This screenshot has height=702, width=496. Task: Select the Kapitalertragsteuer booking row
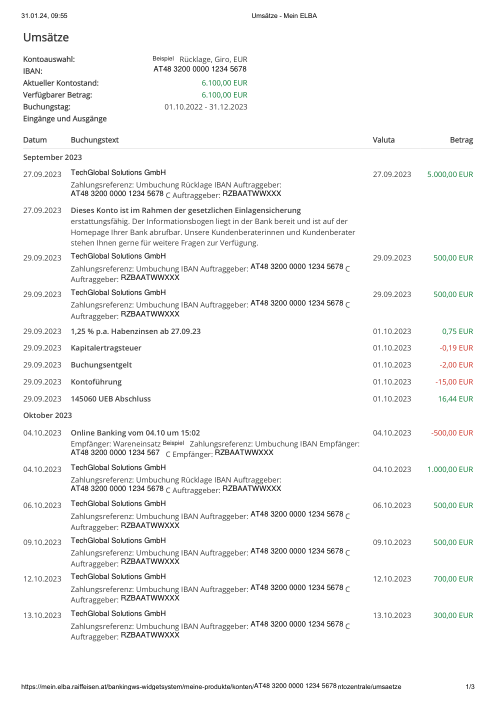pyautogui.click(x=248, y=348)
